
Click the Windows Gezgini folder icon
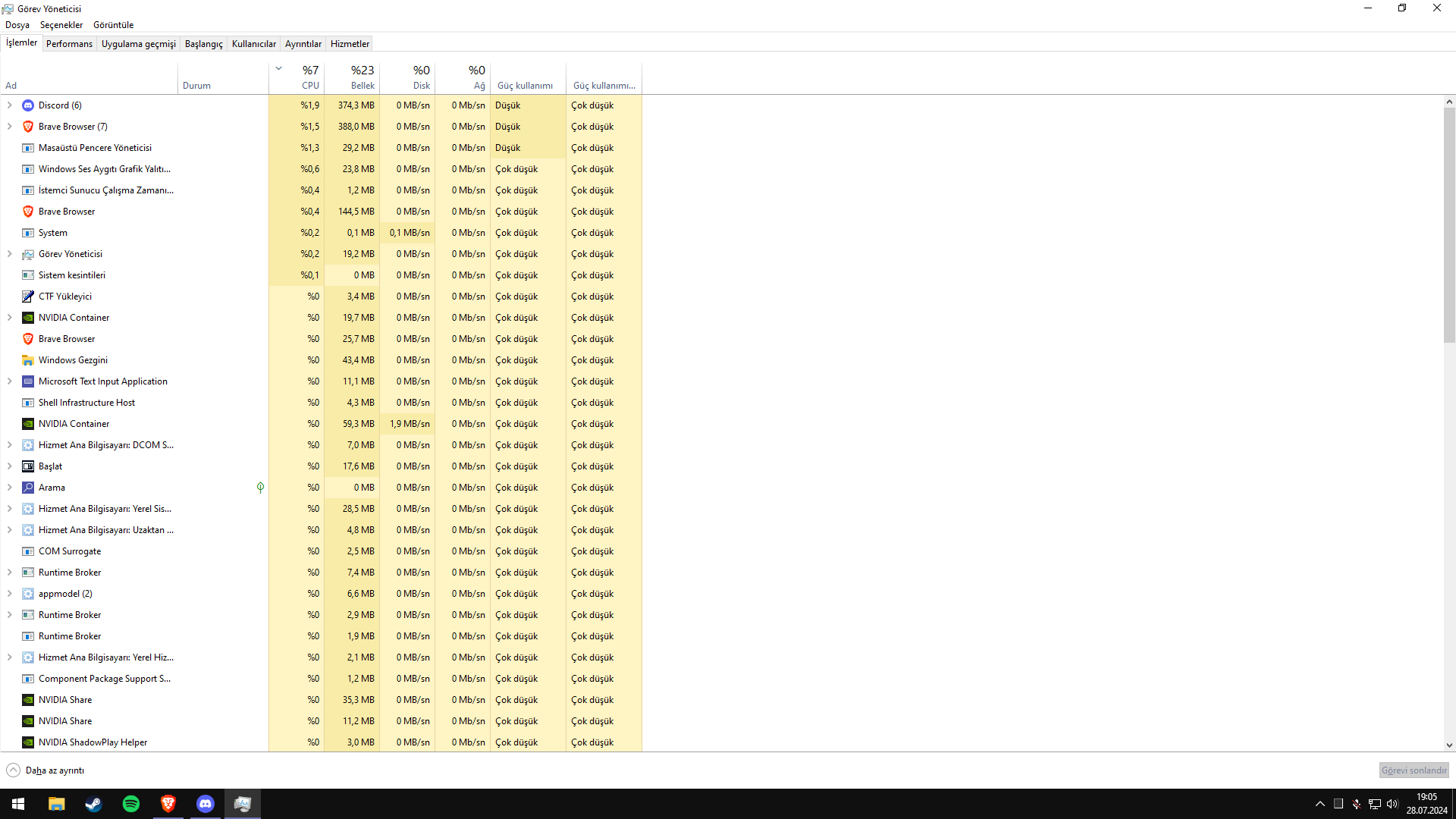(x=28, y=360)
